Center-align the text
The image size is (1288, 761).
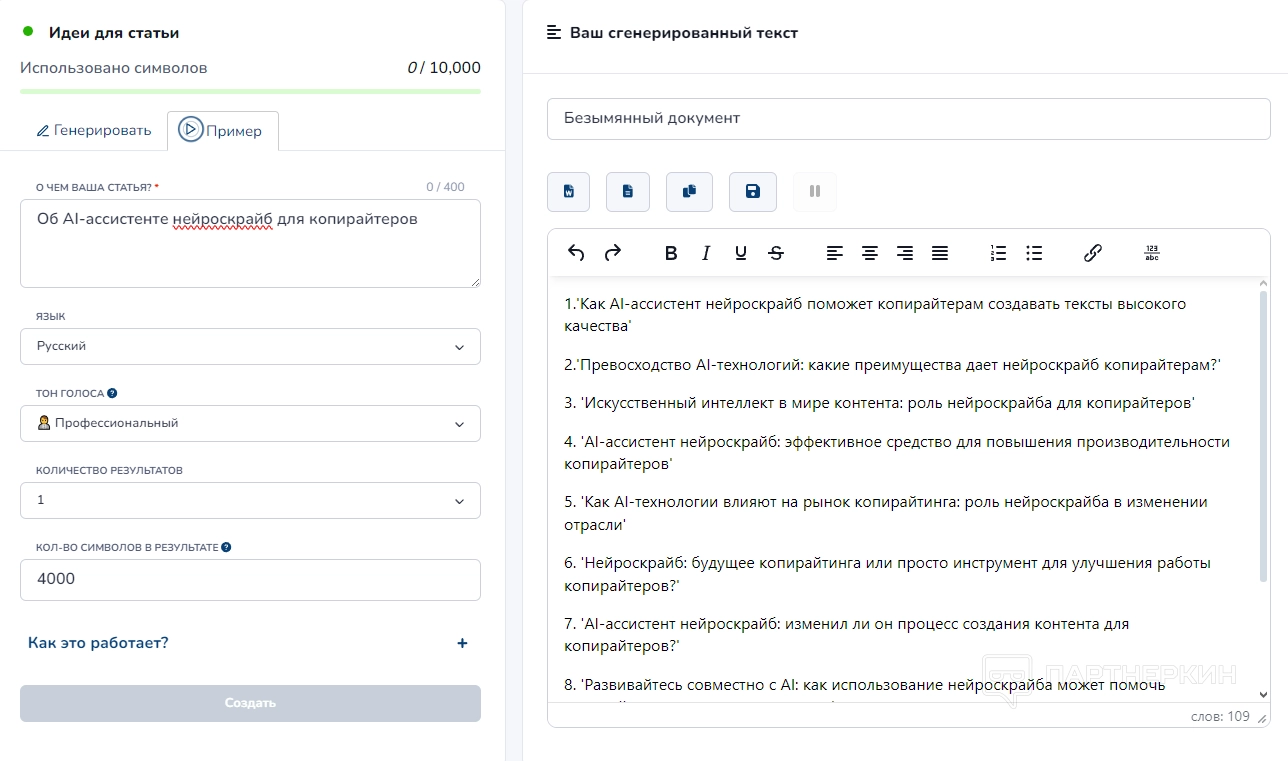click(x=870, y=253)
